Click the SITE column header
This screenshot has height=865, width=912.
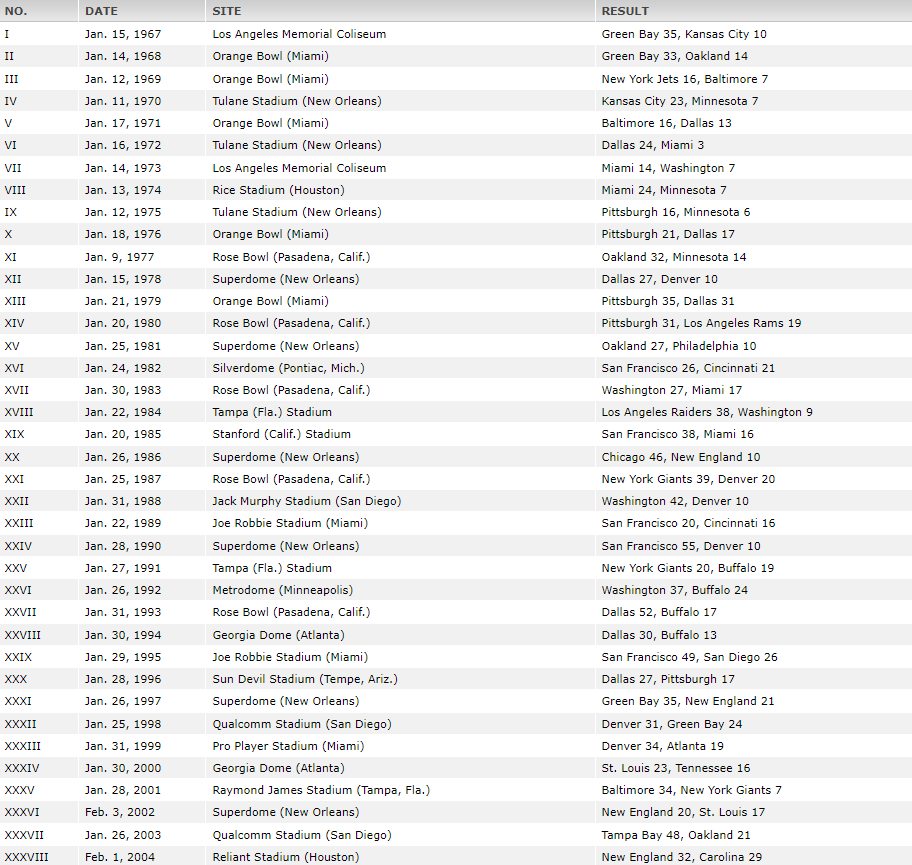click(226, 11)
